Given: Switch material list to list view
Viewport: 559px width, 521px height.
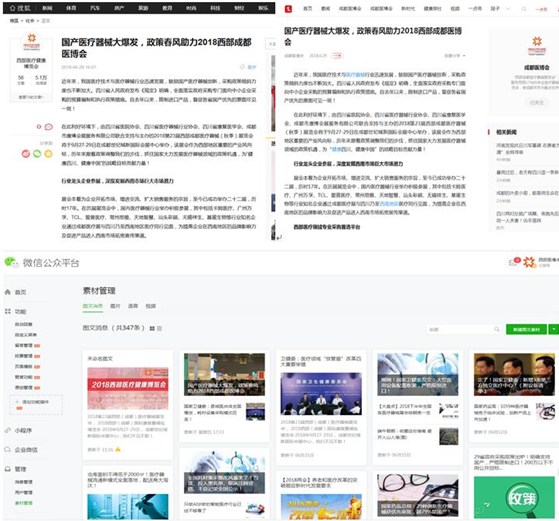Looking at the screenshot, I should (159, 328).
